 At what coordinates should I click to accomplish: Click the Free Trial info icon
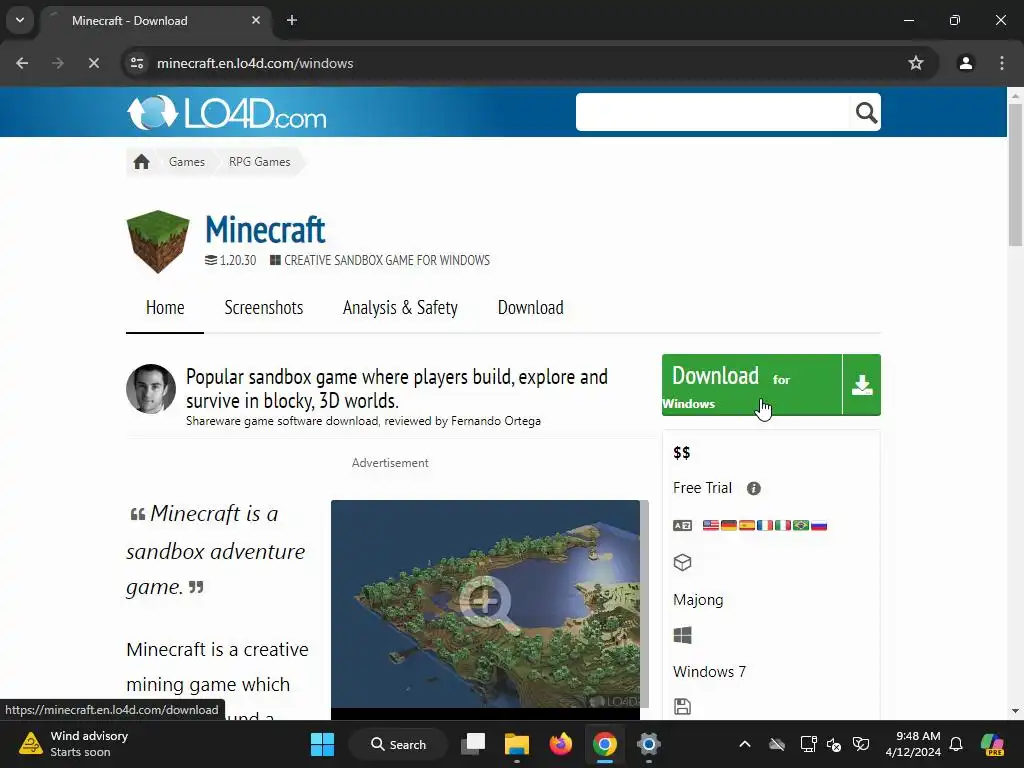[754, 488]
